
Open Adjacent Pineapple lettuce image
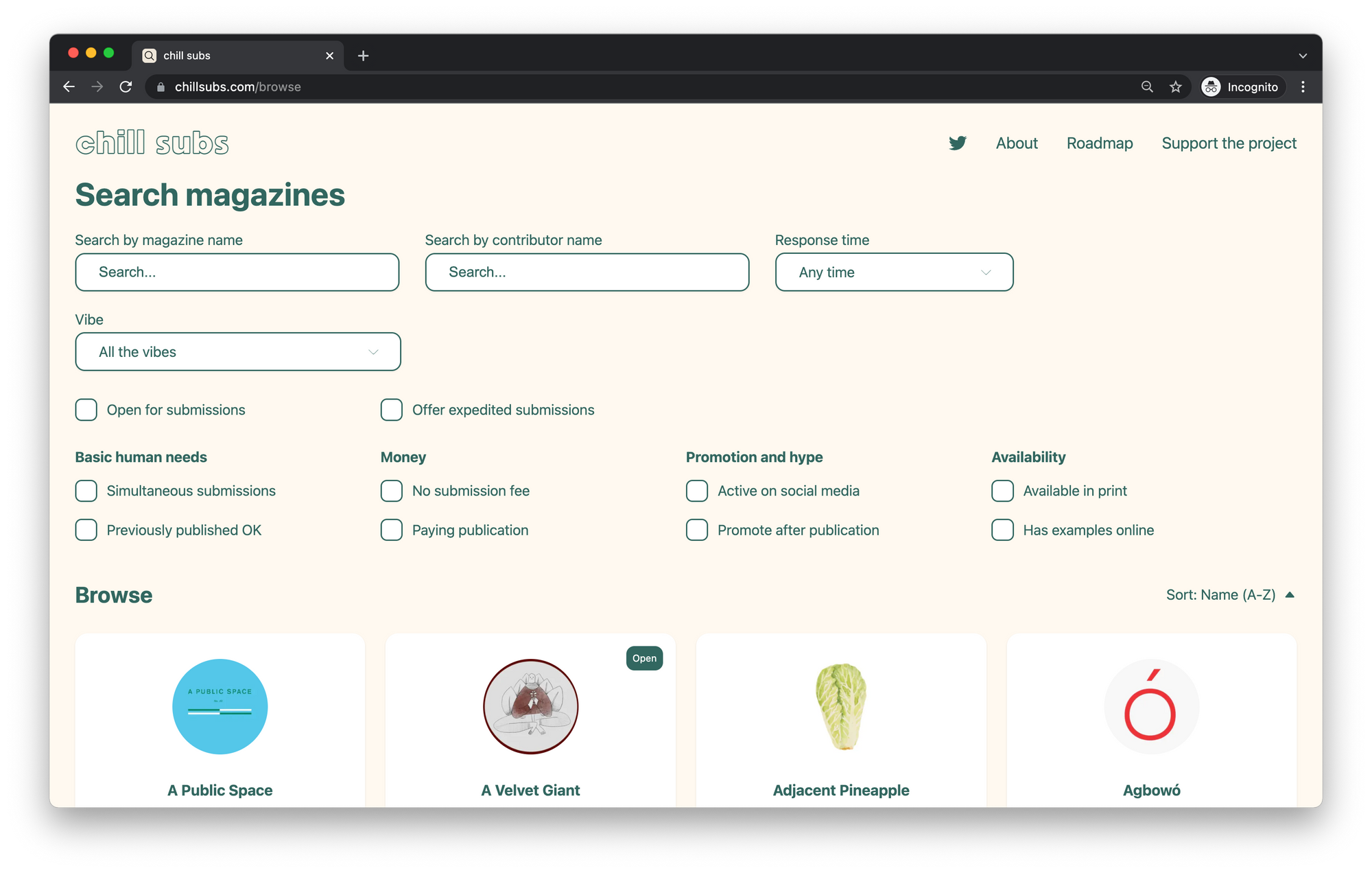841,707
